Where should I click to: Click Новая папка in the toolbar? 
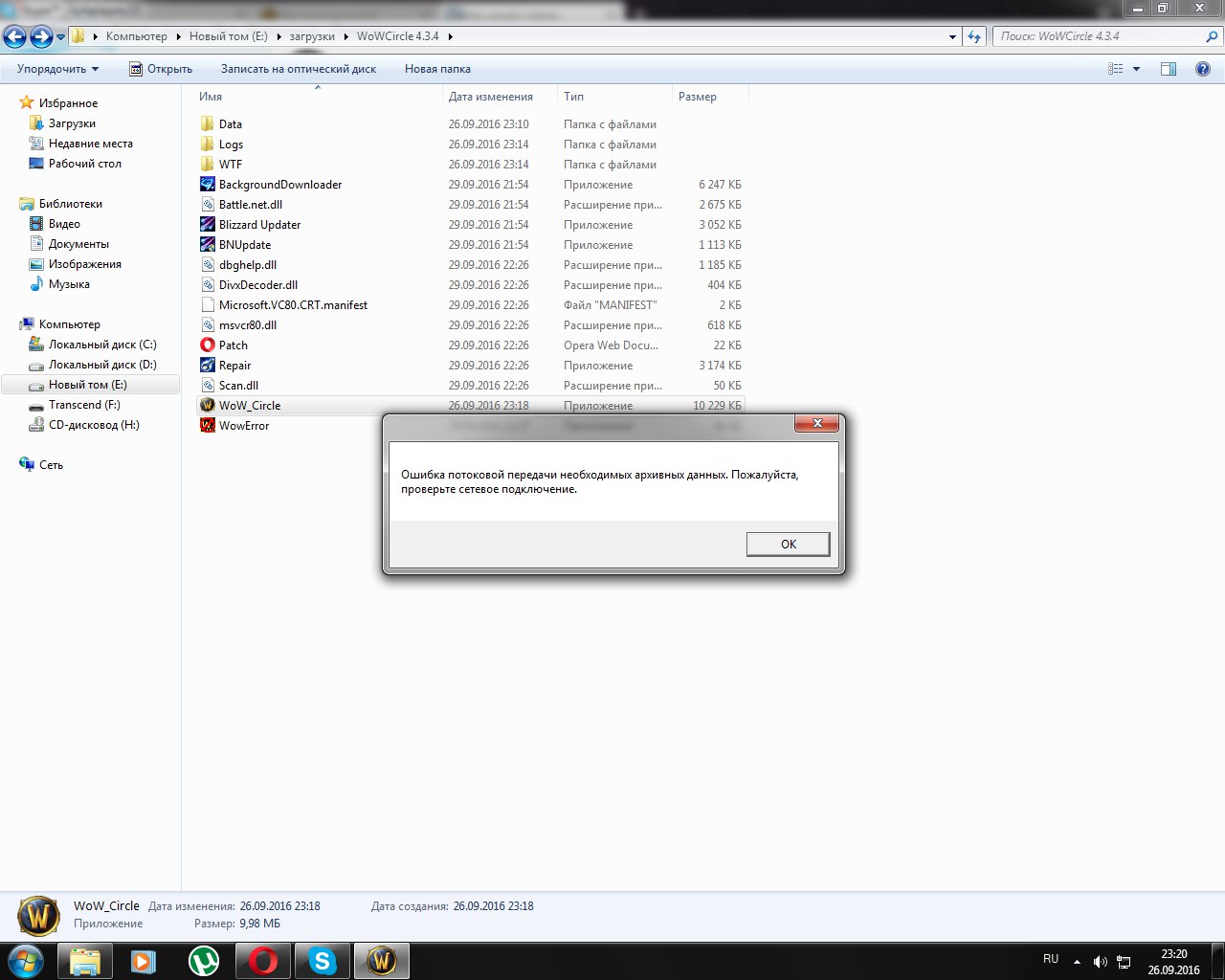(x=437, y=69)
